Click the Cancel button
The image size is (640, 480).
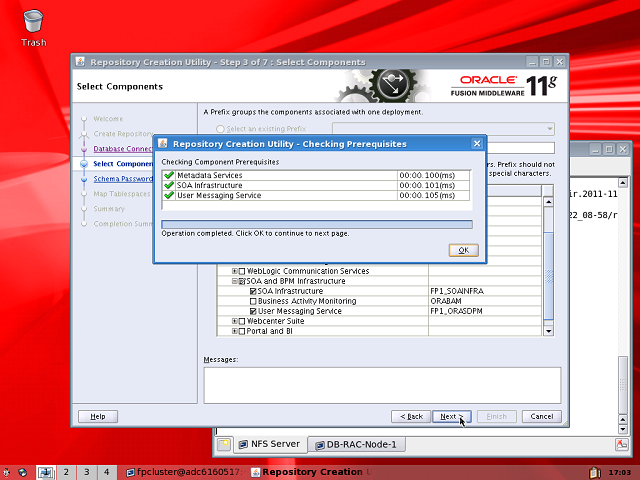(x=542, y=417)
